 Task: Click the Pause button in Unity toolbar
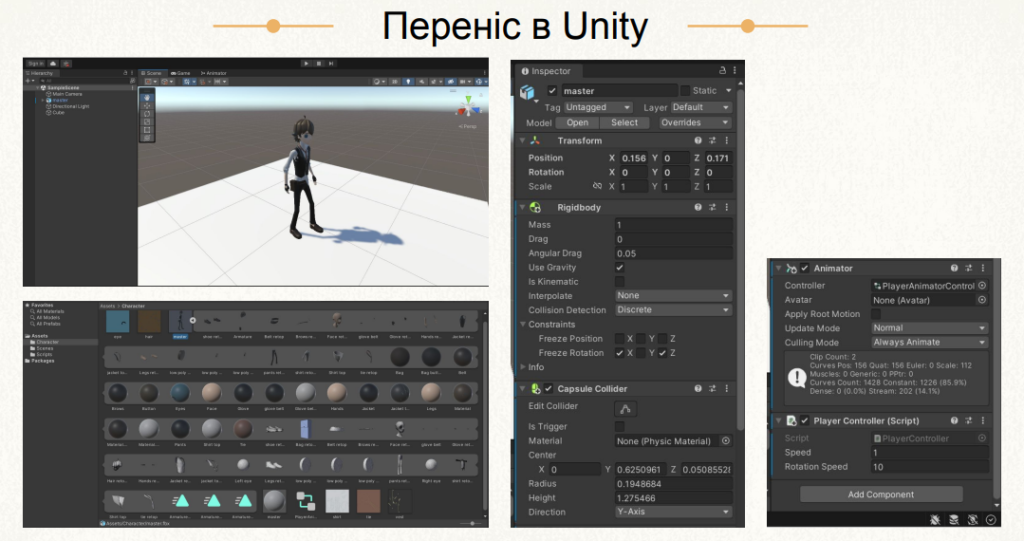click(x=319, y=63)
